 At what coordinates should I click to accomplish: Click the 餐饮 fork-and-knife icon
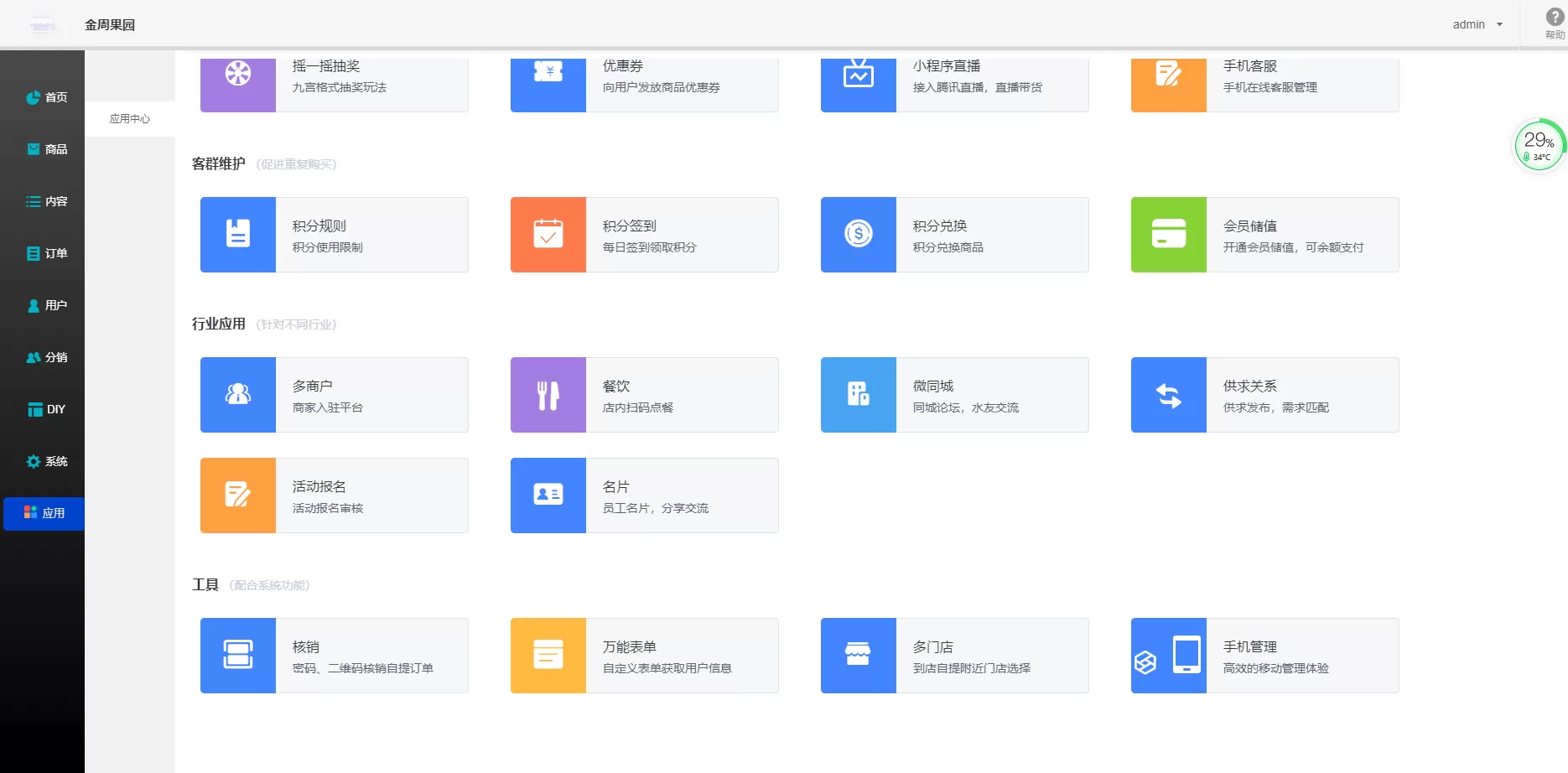[x=548, y=395]
